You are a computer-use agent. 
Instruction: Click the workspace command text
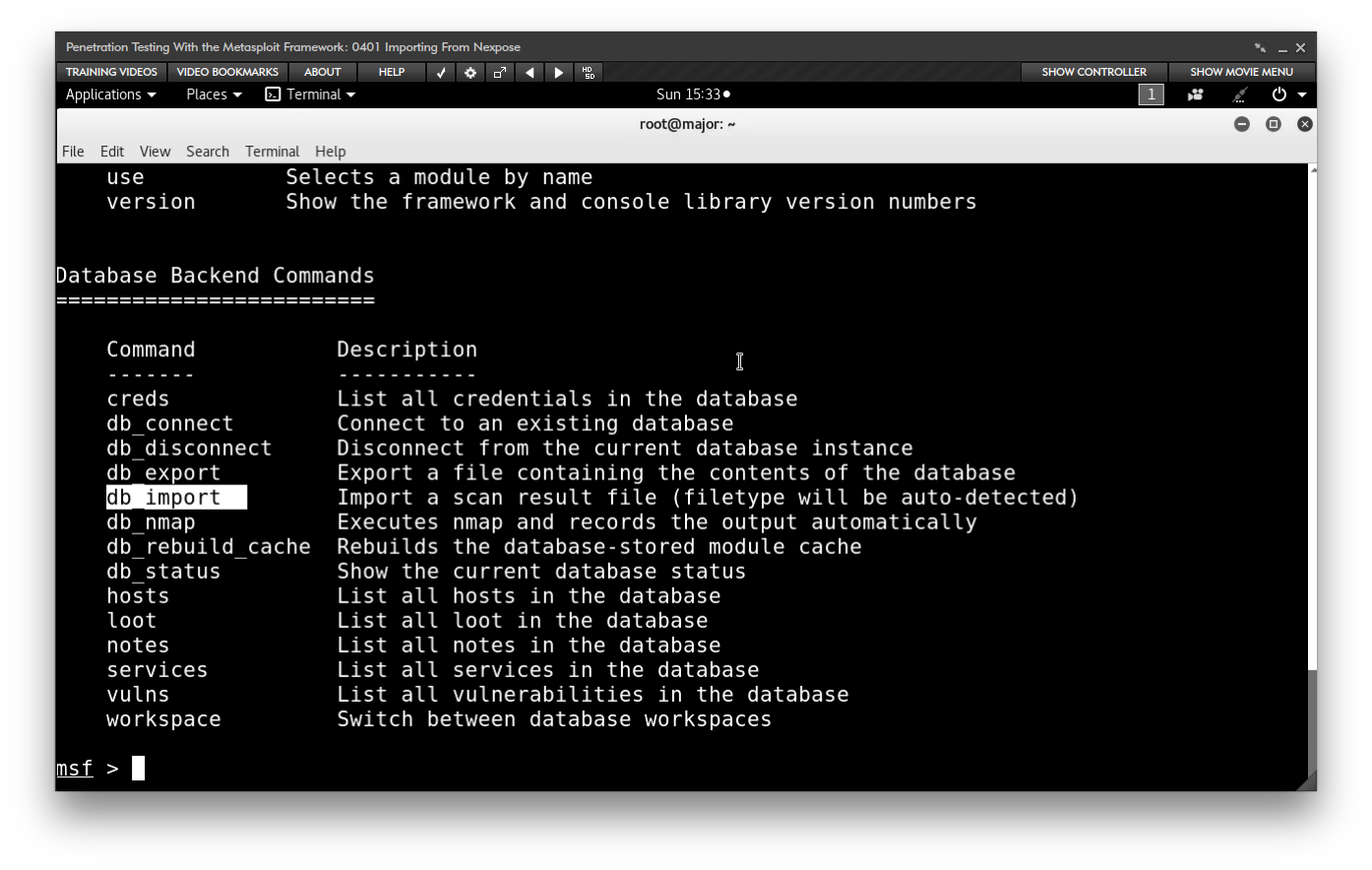tap(163, 718)
